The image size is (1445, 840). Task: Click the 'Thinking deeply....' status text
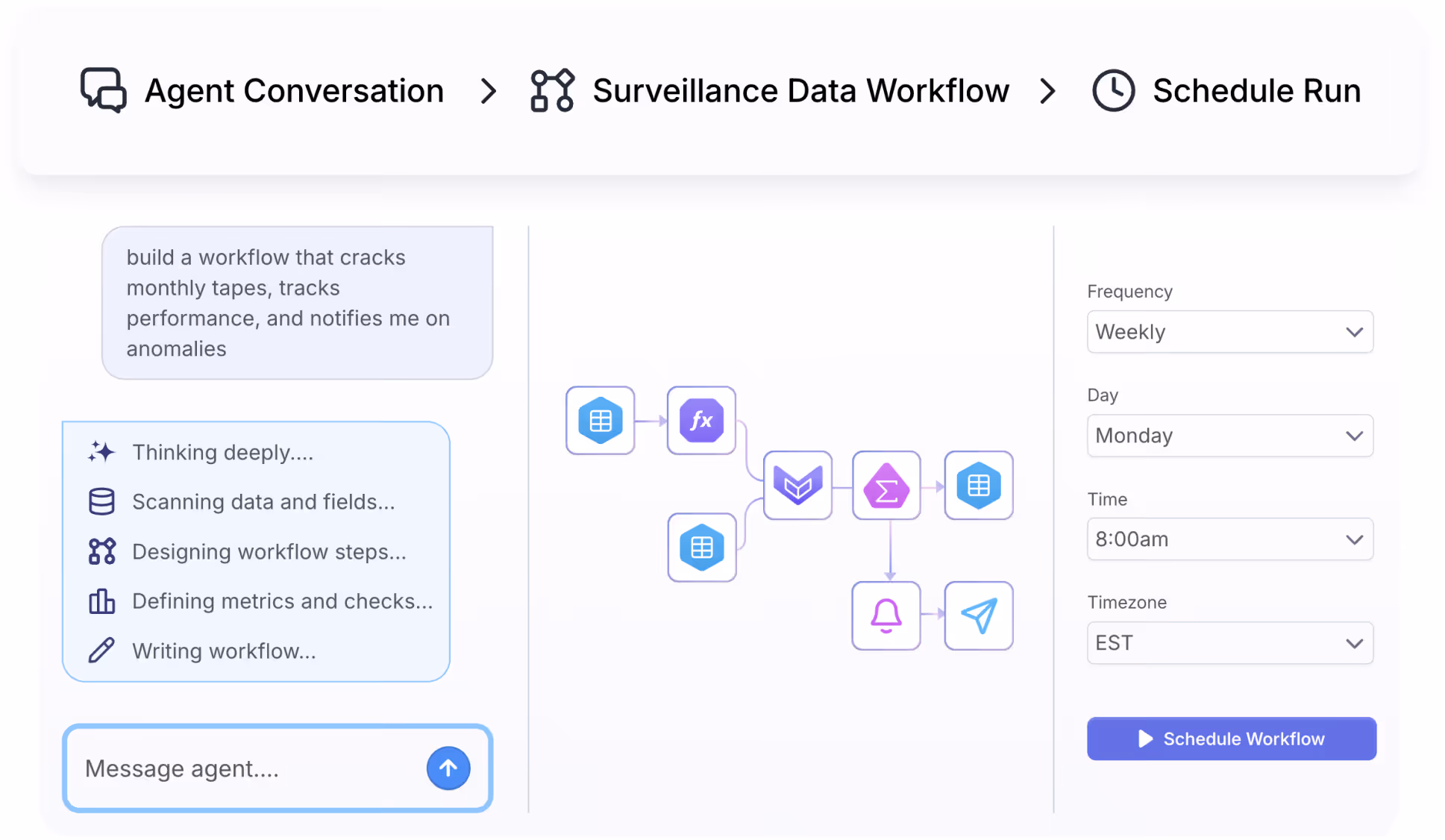pyautogui.click(x=223, y=452)
